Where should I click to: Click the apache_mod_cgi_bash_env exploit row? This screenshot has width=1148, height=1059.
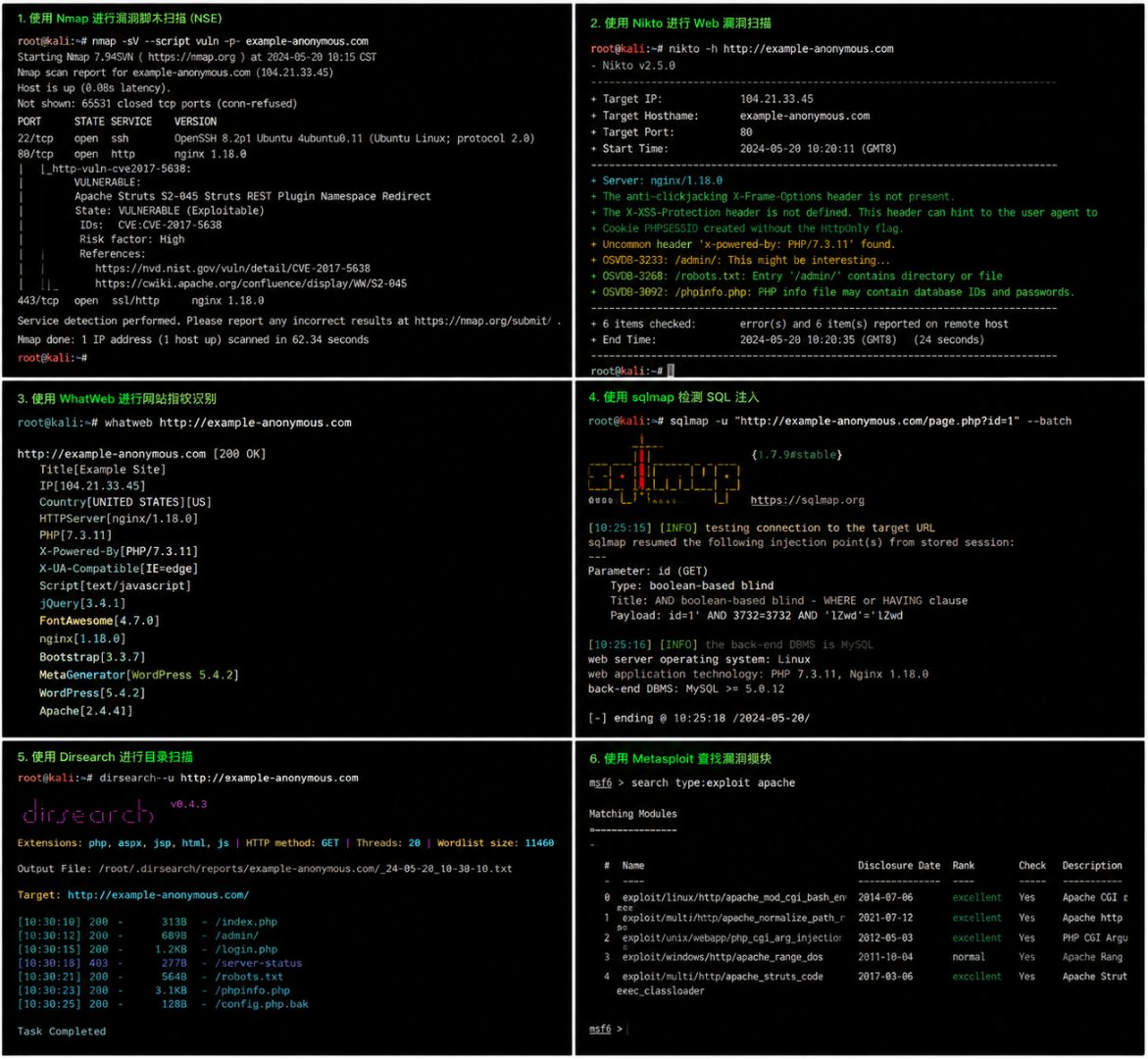click(x=866, y=897)
